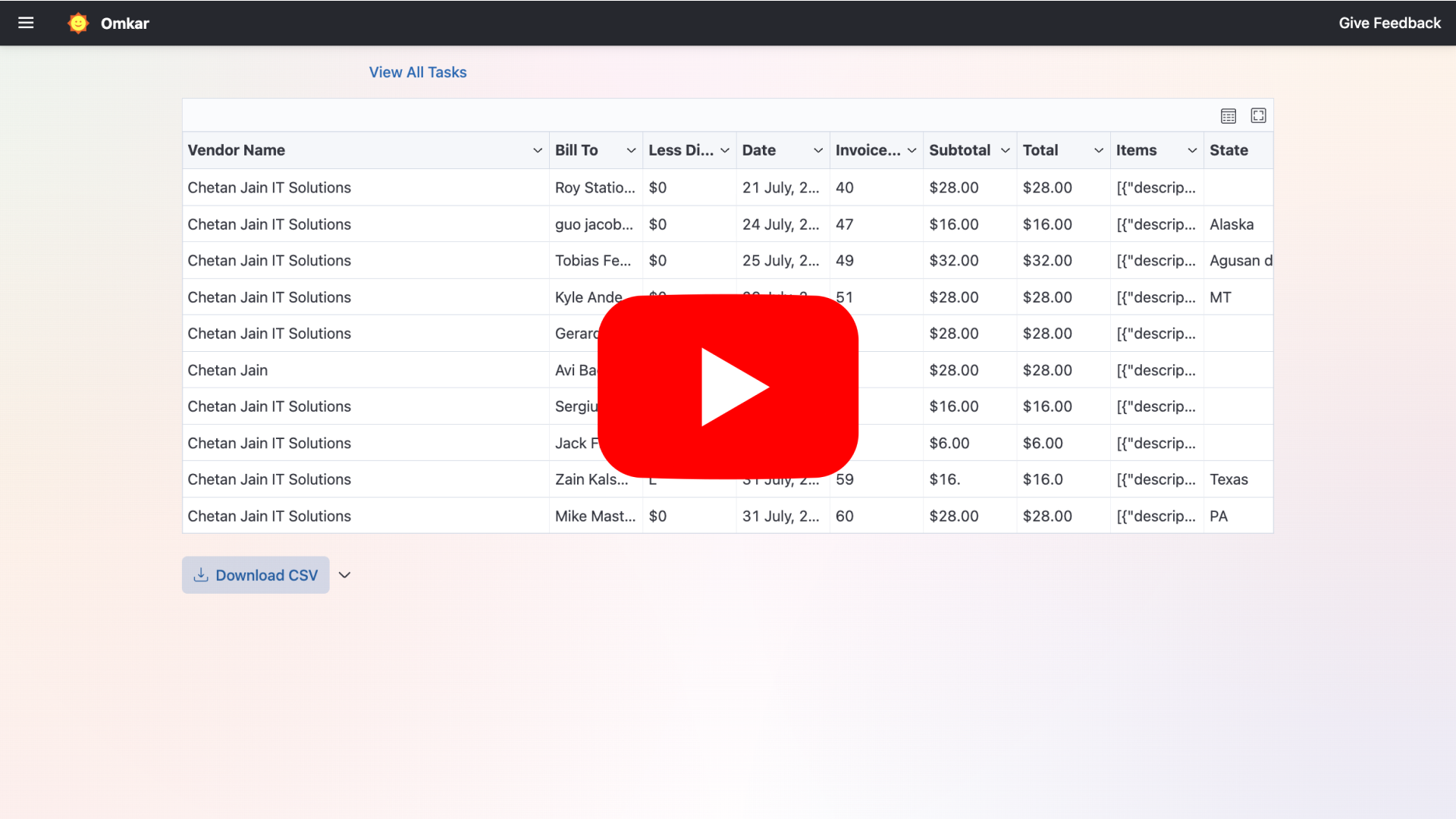Click items cell in invoice 47 row
1456x819 pixels.
tap(1157, 224)
